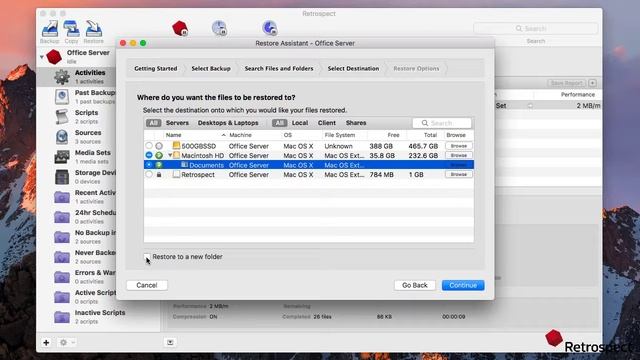Click the Continue button
This screenshot has height=360, width=640.
click(463, 285)
